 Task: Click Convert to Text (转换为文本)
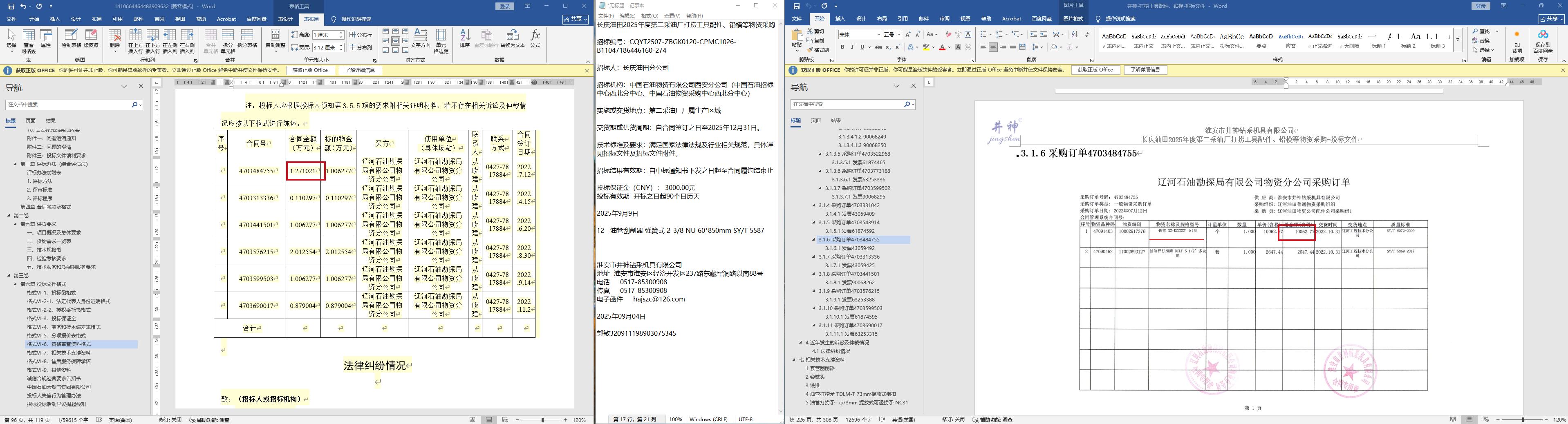[513, 38]
